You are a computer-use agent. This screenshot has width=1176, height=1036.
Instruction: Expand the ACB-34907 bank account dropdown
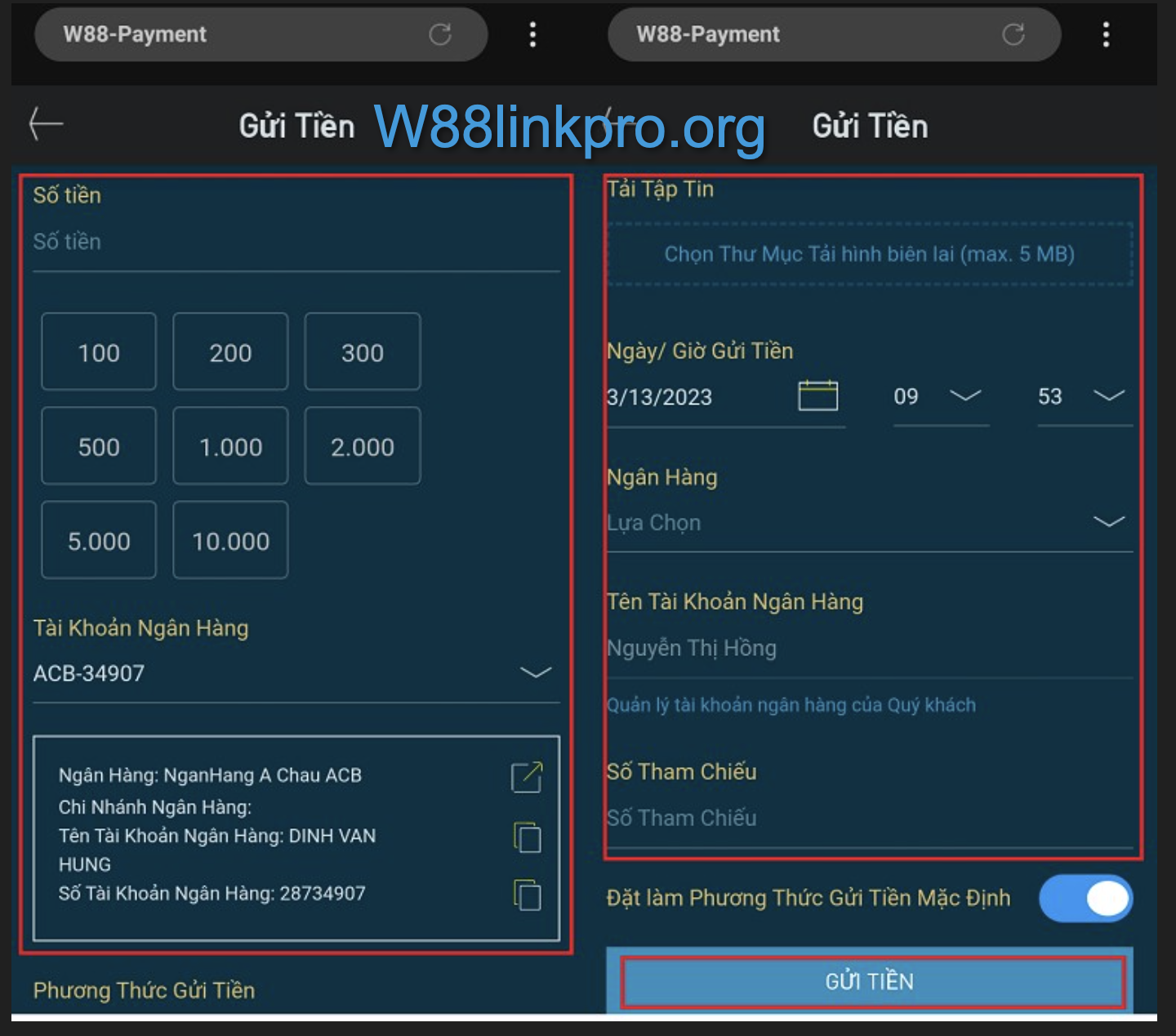[296, 673]
